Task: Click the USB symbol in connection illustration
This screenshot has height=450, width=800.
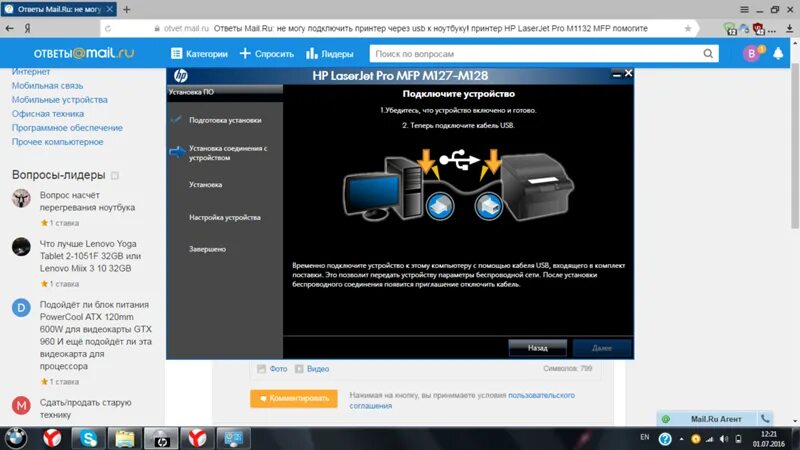Action: (x=459, y=160)
